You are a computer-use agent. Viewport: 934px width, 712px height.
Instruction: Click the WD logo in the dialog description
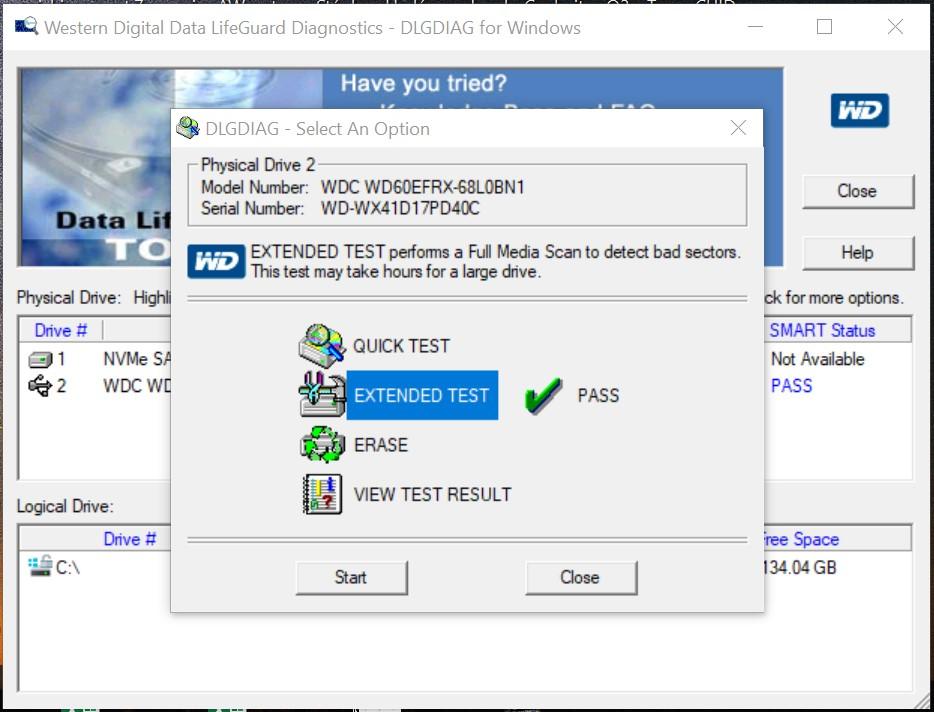point(216,261)
